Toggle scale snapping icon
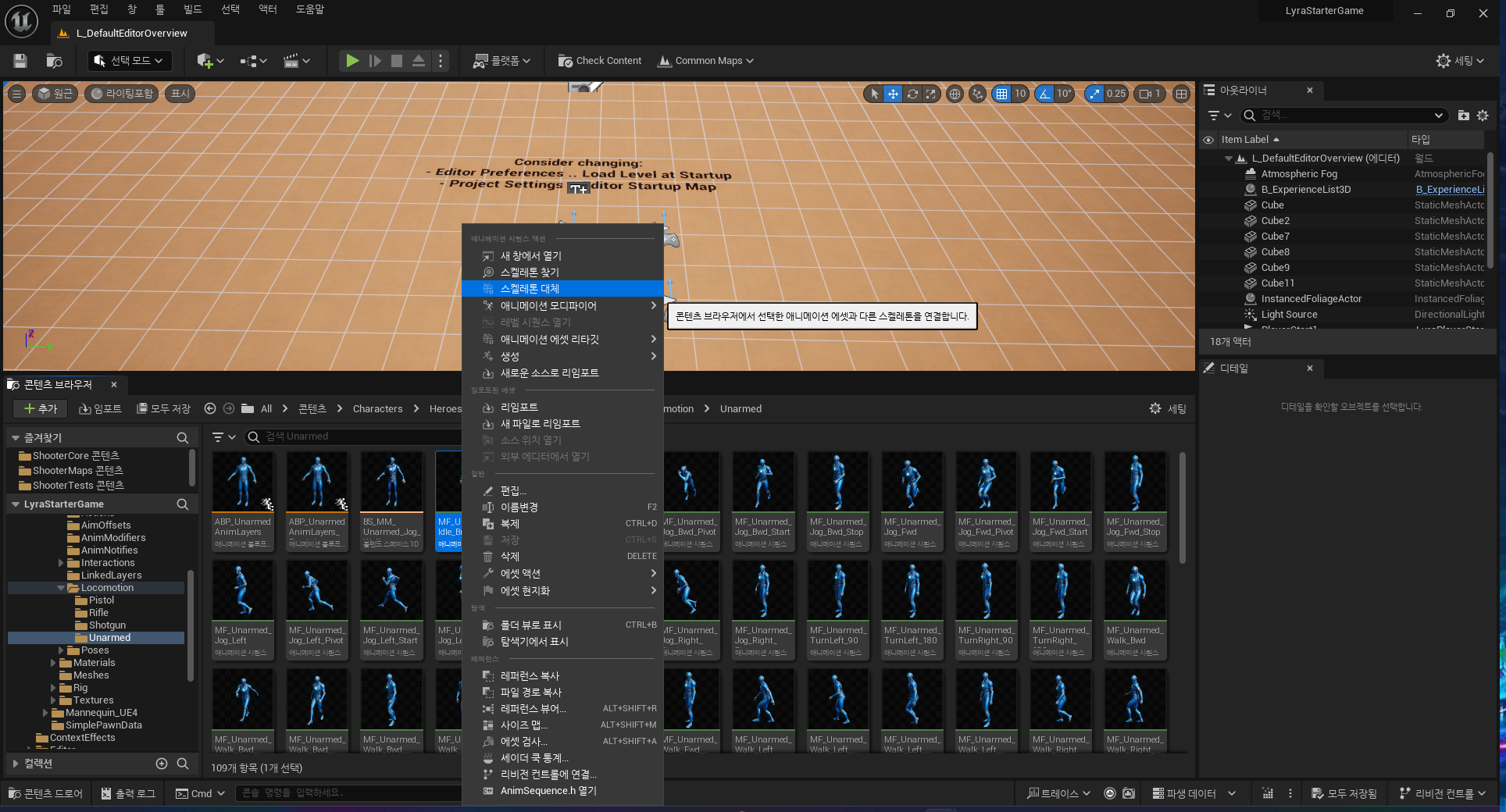The image size is (1506, 812). 1094,94
